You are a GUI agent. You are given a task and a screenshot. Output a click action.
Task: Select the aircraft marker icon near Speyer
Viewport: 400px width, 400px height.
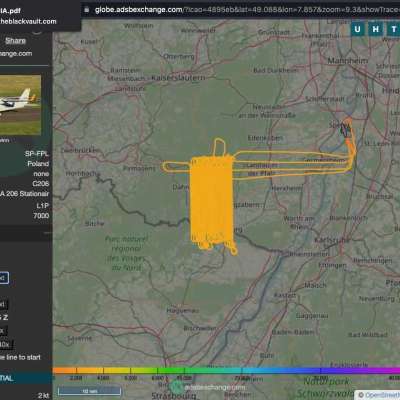(x=345, y=130)
